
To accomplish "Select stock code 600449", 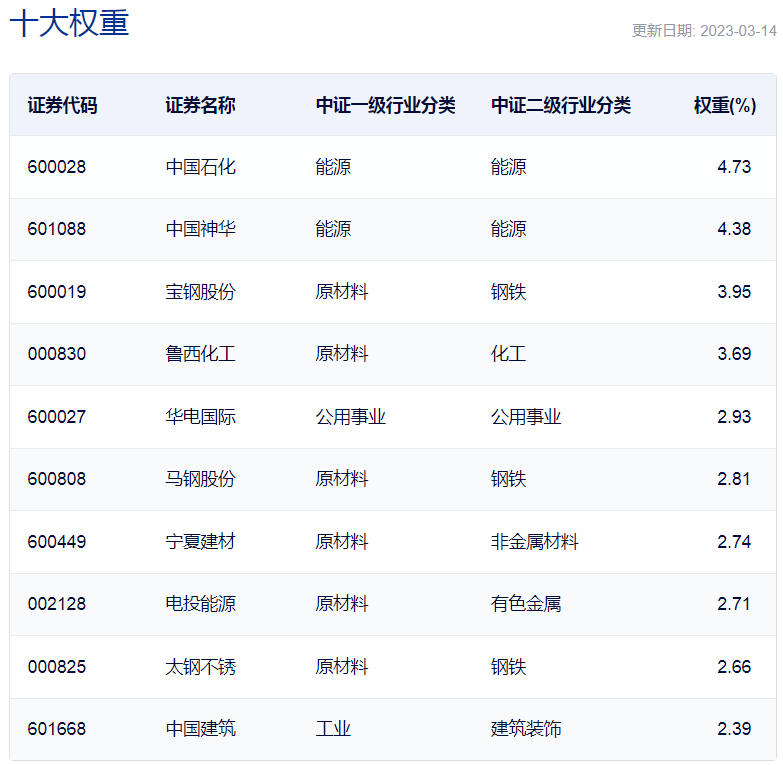I will pos(57,542).
